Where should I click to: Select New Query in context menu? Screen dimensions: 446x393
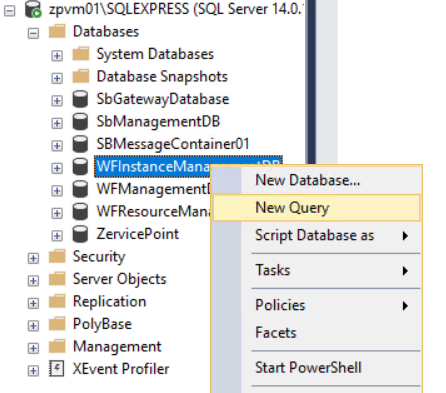tap(317, 208)
